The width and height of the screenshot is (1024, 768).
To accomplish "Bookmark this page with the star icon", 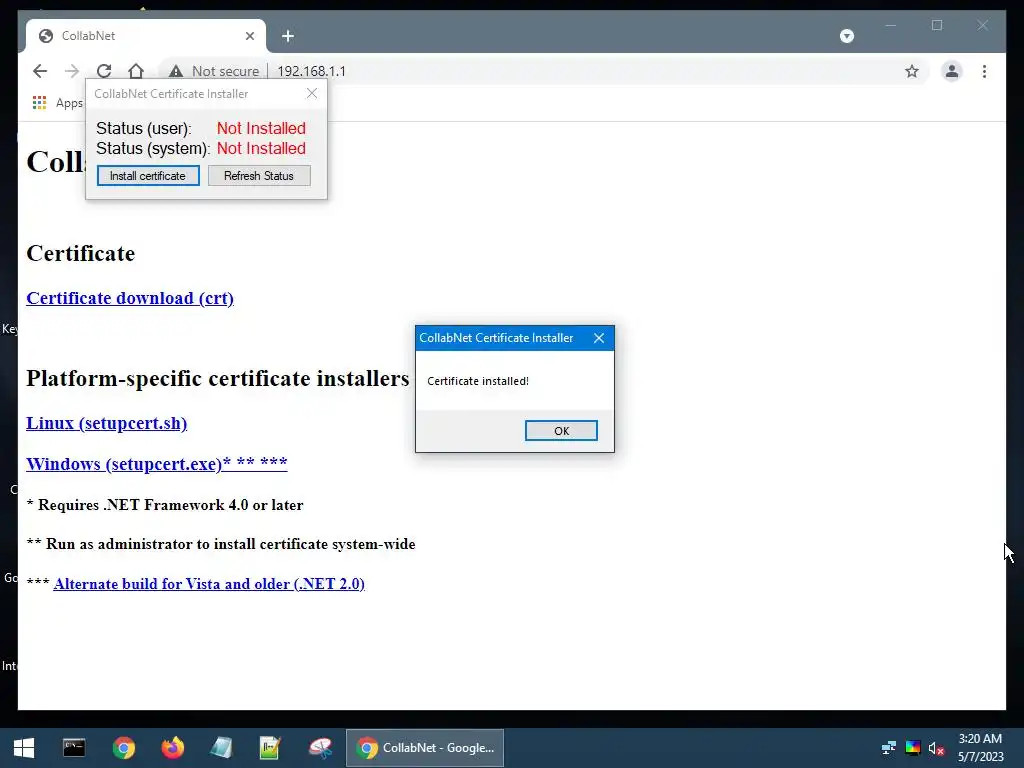I will (912, 71).
